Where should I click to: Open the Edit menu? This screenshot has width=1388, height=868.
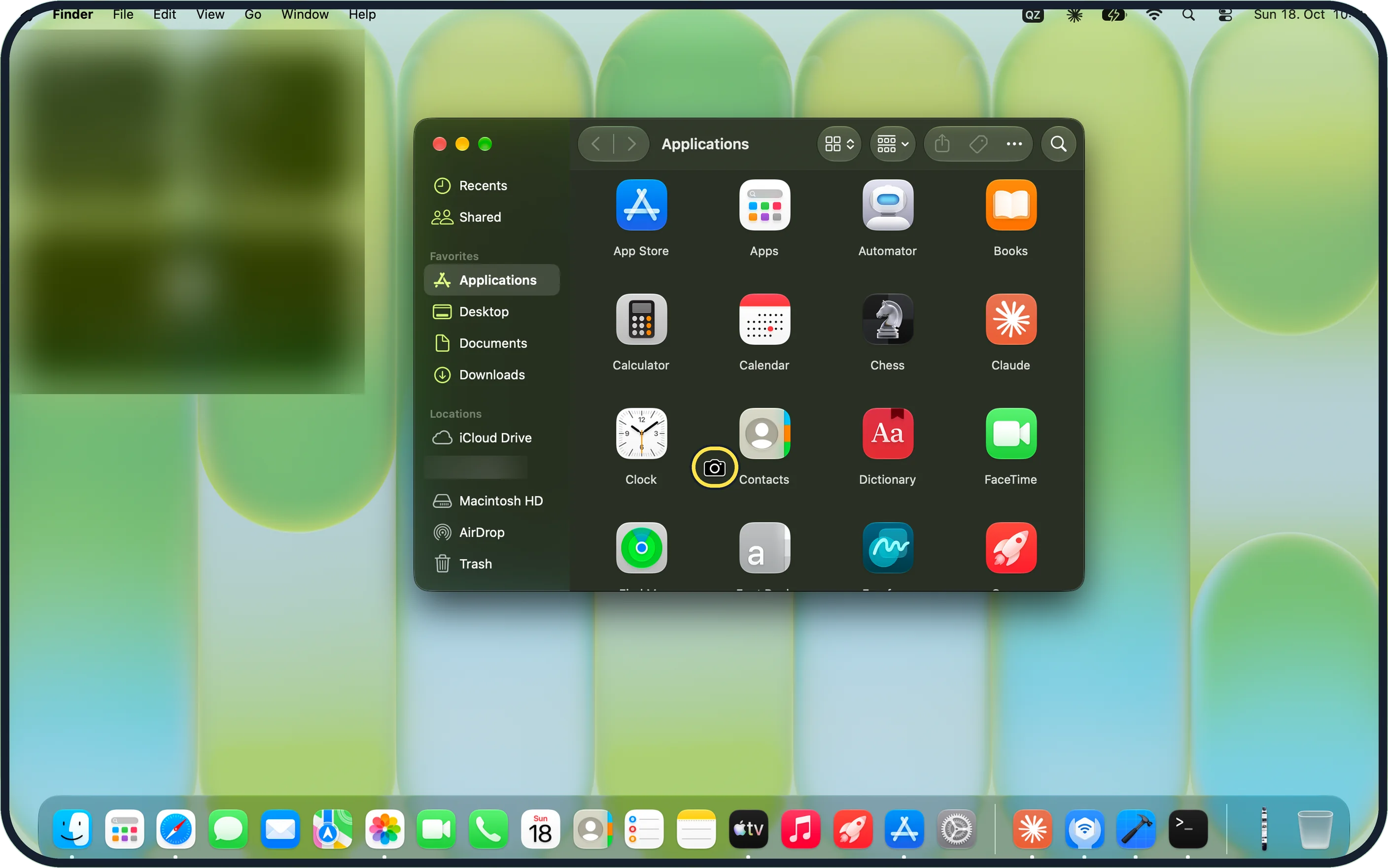pos(164,14)
